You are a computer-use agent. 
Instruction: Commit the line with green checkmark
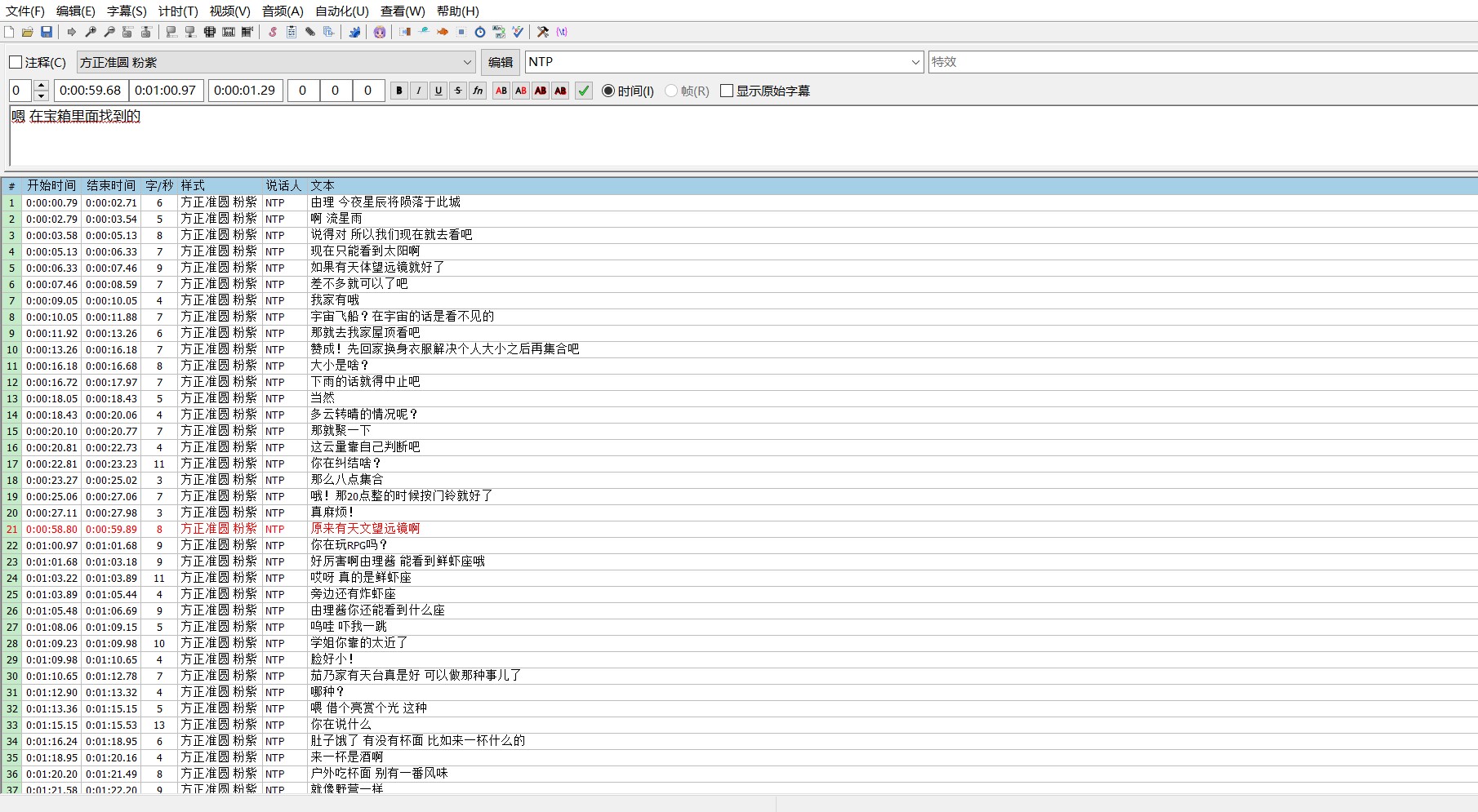click(x=584, y=91)
